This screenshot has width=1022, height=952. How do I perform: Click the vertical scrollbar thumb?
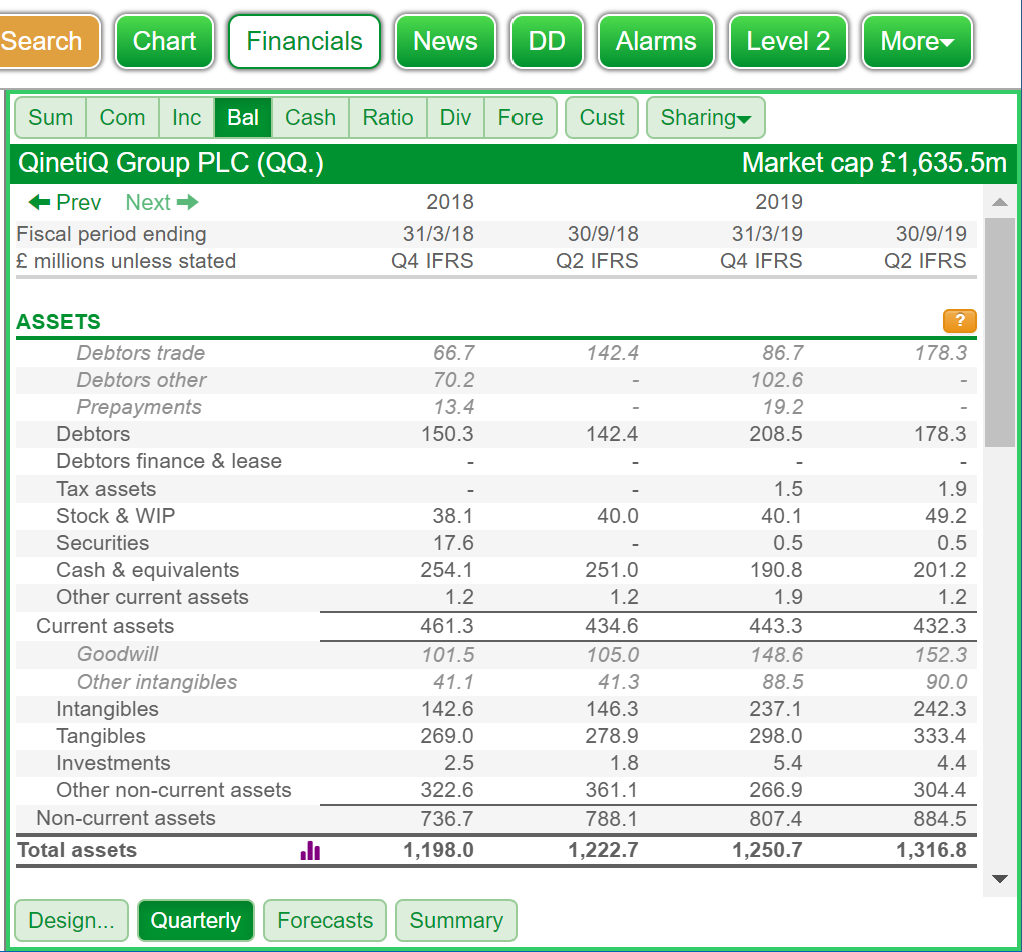click(x=1000, y=332)
